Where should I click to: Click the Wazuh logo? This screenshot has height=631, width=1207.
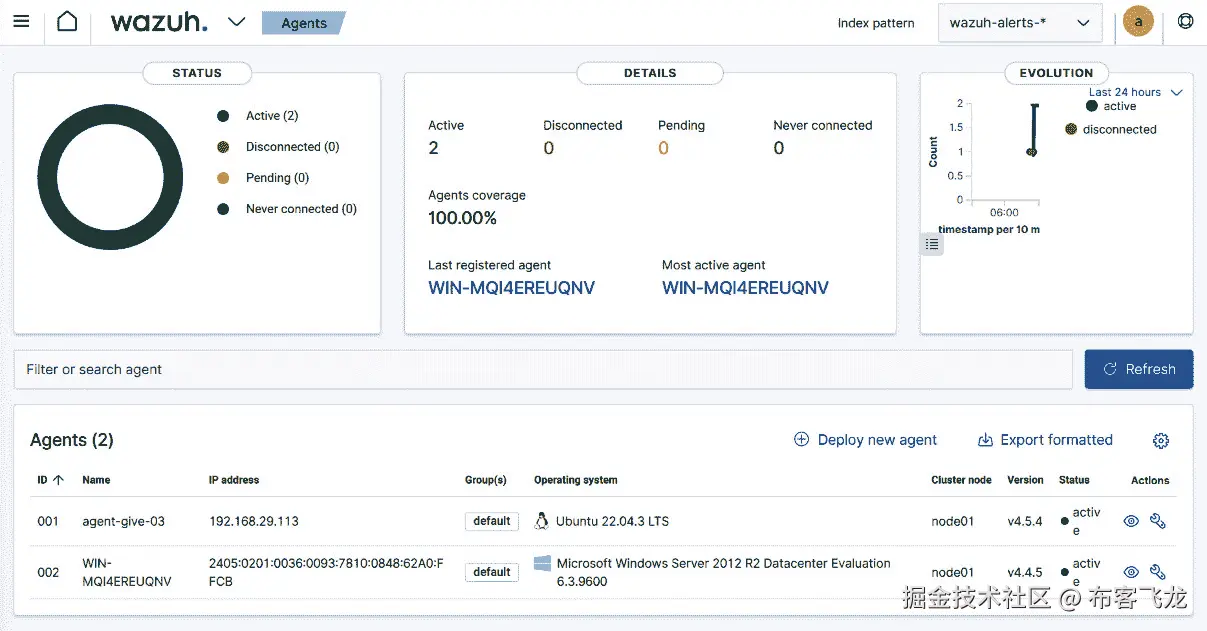click(x=159, y=22)
